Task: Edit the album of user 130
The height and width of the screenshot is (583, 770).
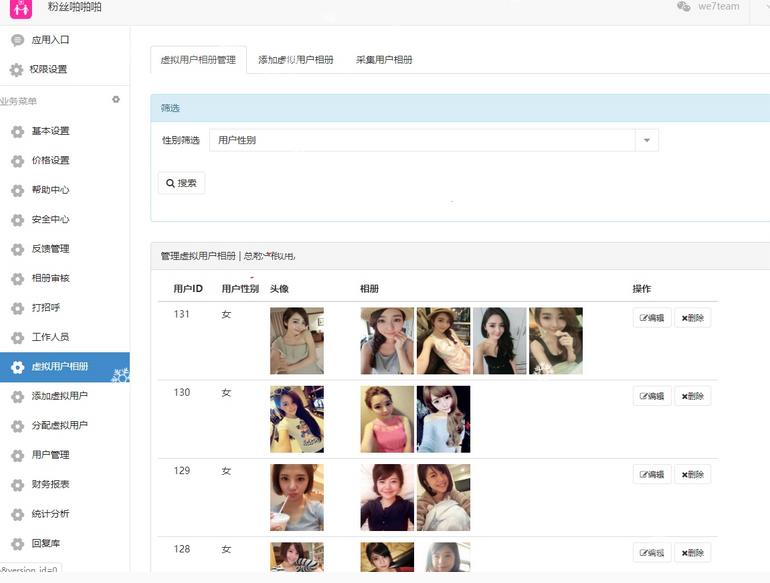Action: pyautogui.click(x=652, y=396)
